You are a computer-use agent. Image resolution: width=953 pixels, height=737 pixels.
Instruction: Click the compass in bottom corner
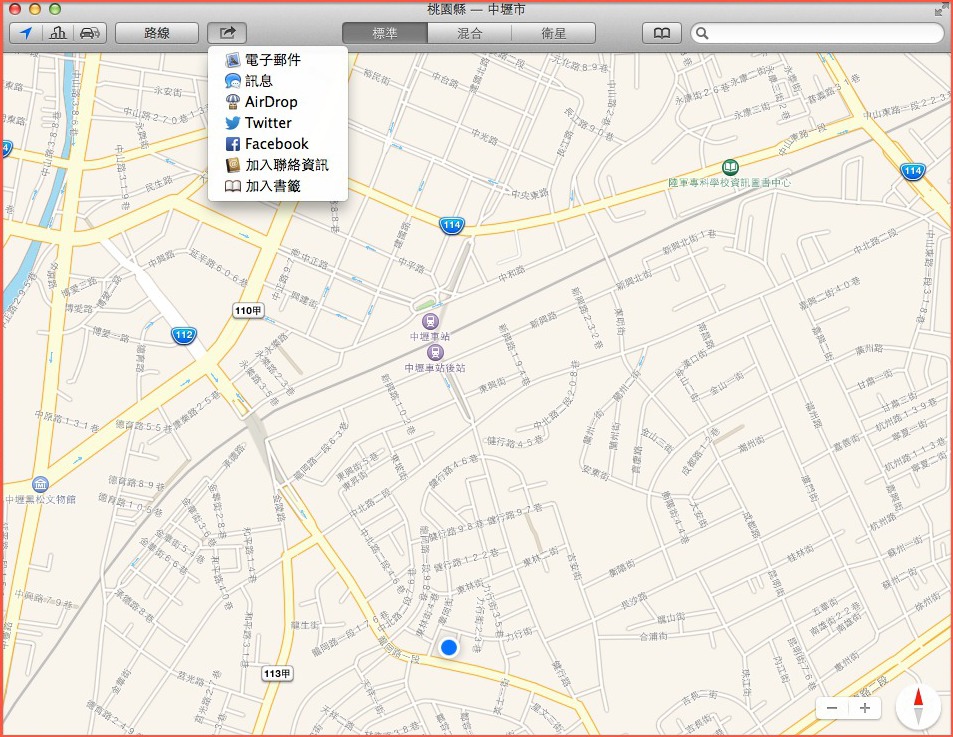click(918, 707)
